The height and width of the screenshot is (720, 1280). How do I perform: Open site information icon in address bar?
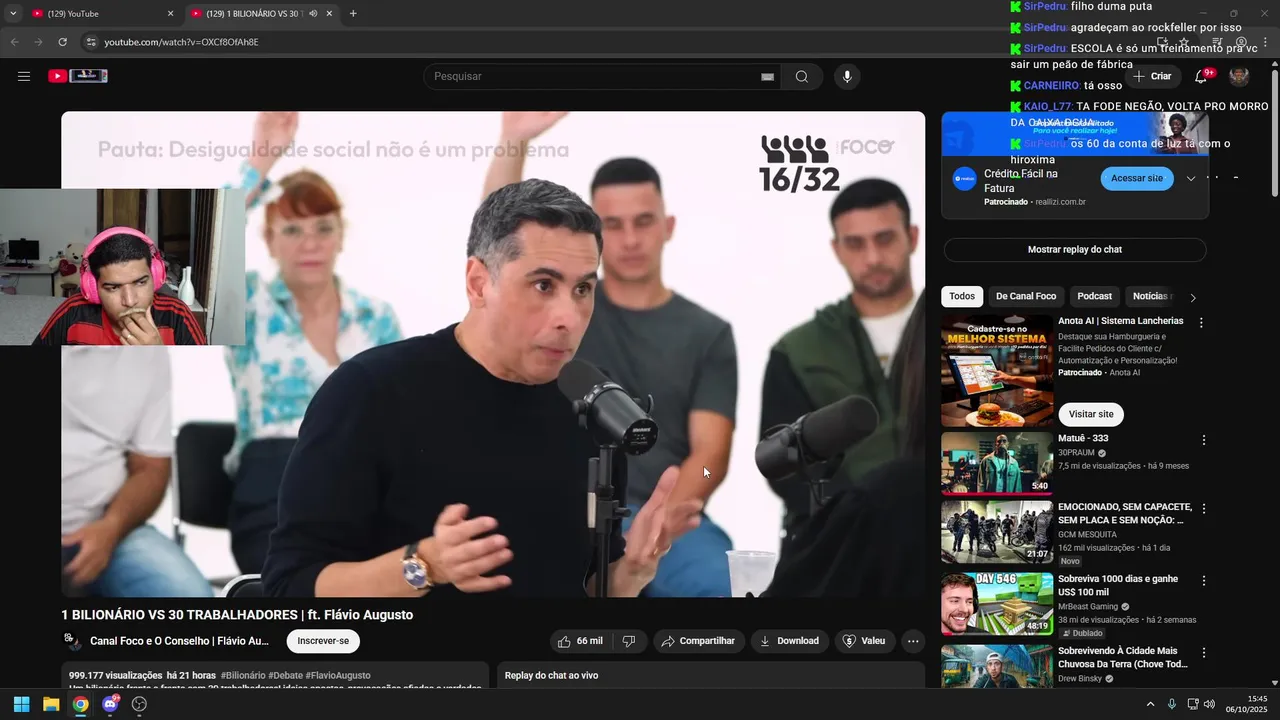click(x=91, y=42)
